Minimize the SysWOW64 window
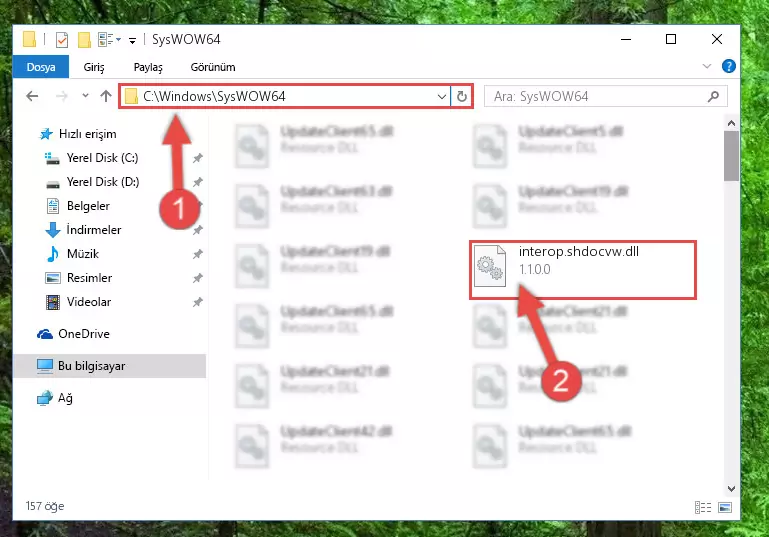Viewport: 769px width, 537px height. [x=626, y=39]
